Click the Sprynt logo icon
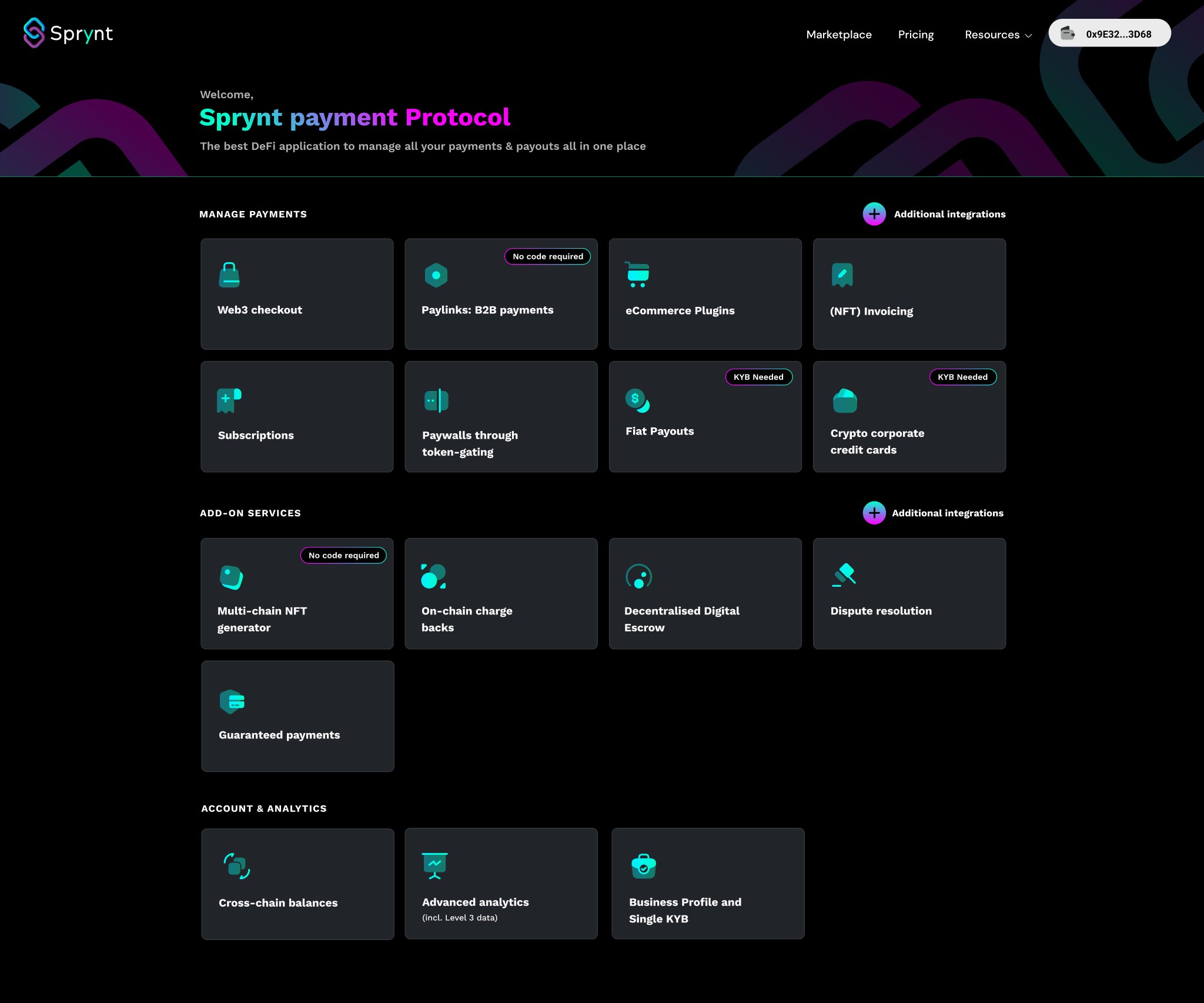The height and width of the screenshot is (1003, 1204). pos(34,33)
